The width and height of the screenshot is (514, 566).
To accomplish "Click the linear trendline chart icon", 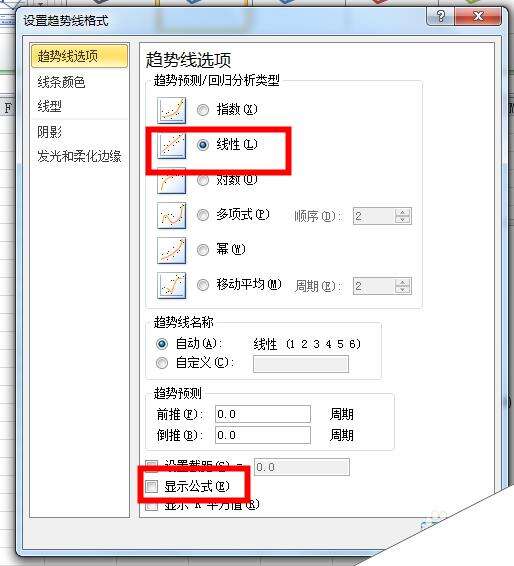I will (x=171, y=145).
